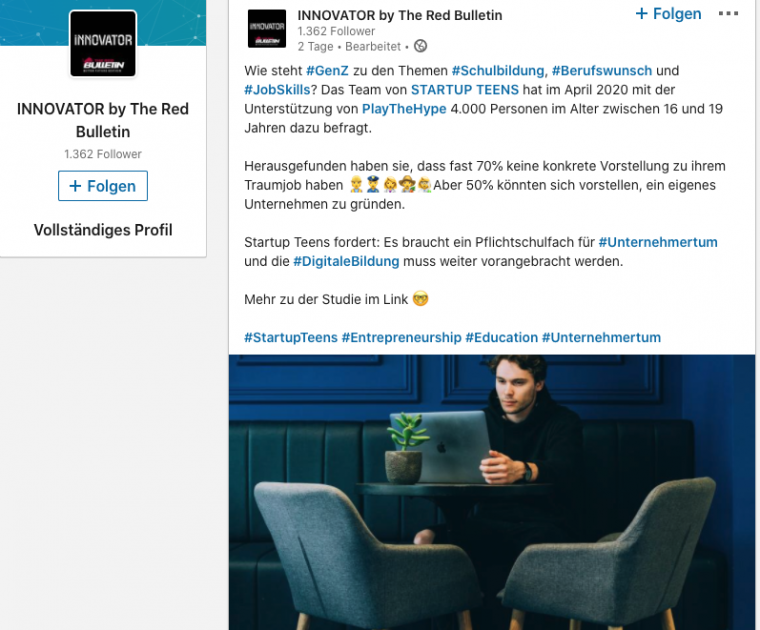This screenshot has height=630, width=760.
Task: Click the sidebar page title INNOVATOR by The Red Bulletin
Action: point(103,120)
